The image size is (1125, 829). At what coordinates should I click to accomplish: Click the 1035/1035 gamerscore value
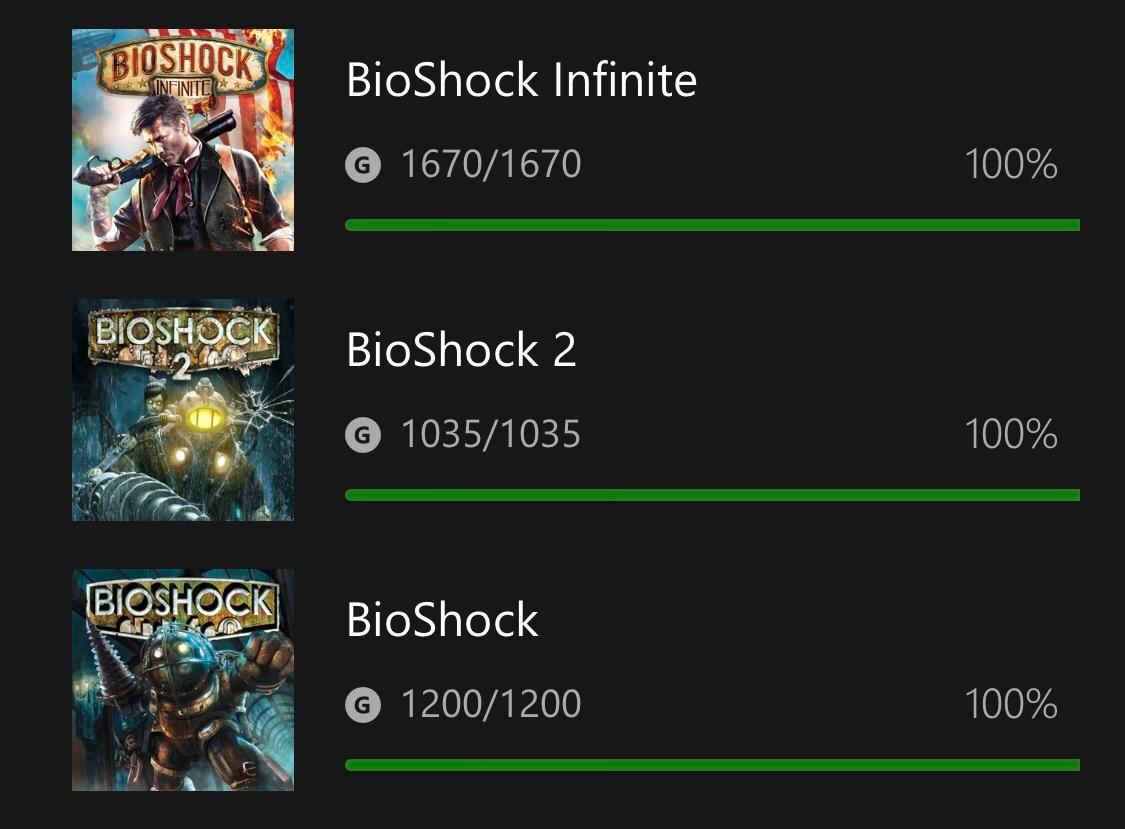coord(491,435)
